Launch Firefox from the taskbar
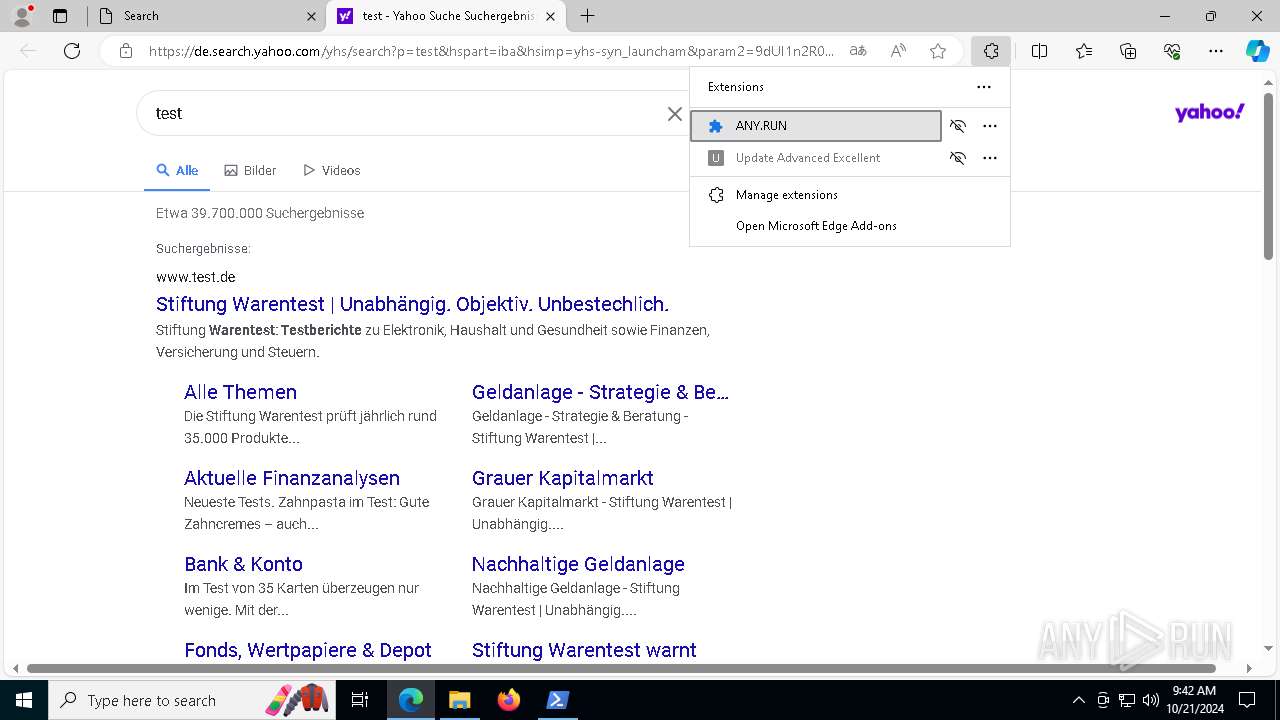The height and width of the screenshot is (720, 1280). [509, 700]
